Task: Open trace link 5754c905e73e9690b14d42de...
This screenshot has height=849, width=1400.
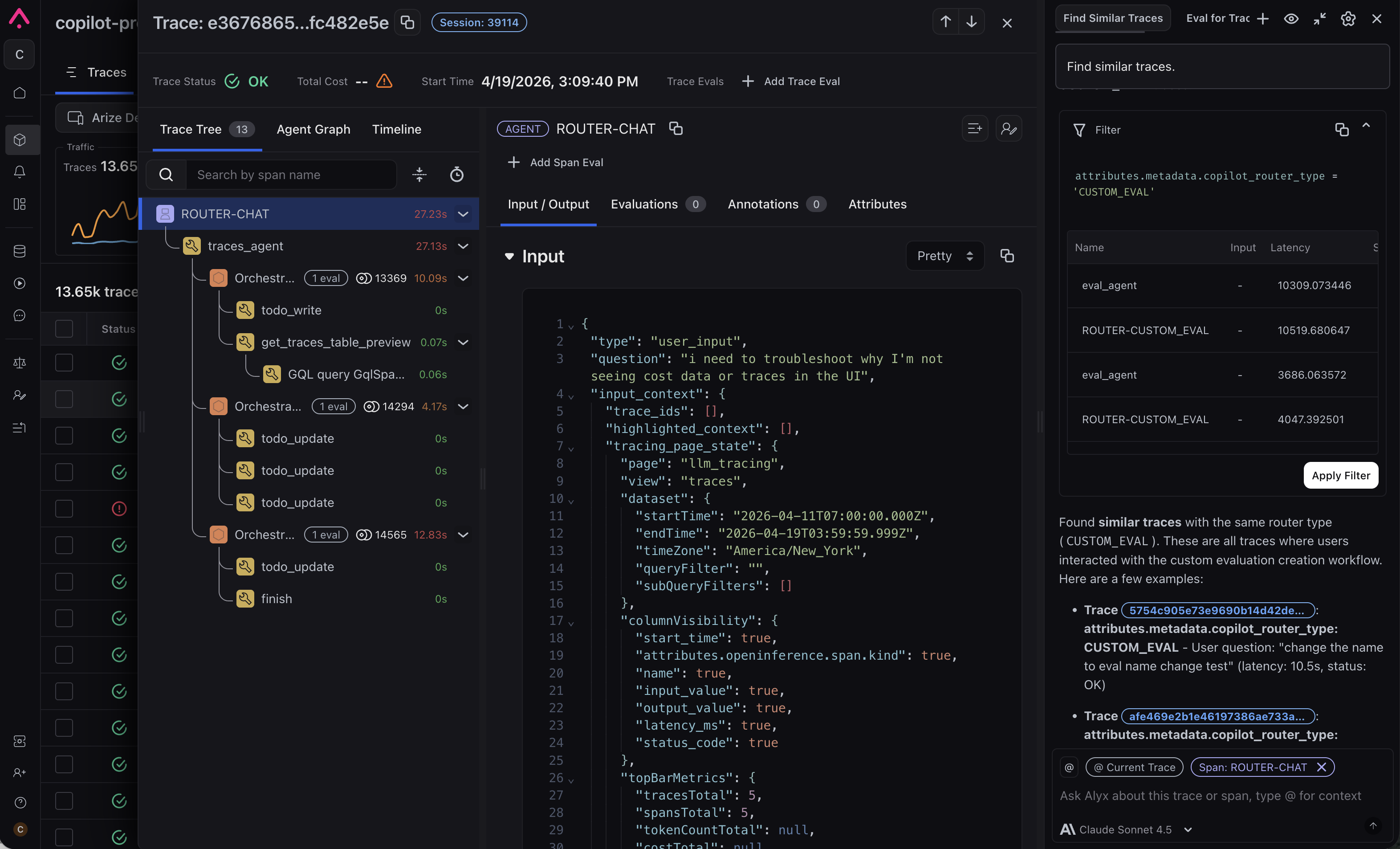Action: click(1217, 610)
